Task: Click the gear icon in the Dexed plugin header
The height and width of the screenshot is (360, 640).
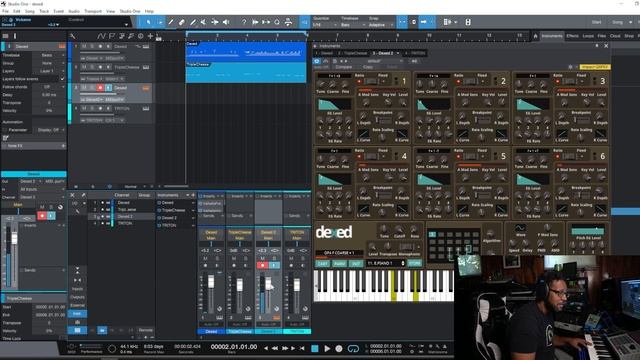Action: 570,67
